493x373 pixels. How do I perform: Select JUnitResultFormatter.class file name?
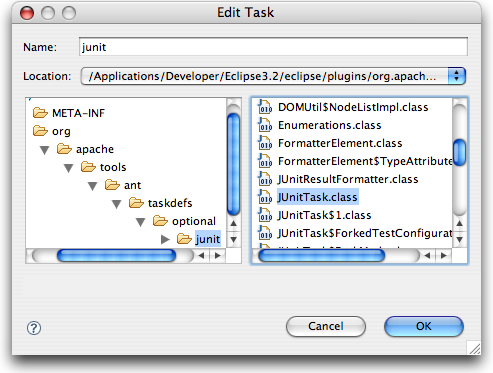(x=348, y=179)
